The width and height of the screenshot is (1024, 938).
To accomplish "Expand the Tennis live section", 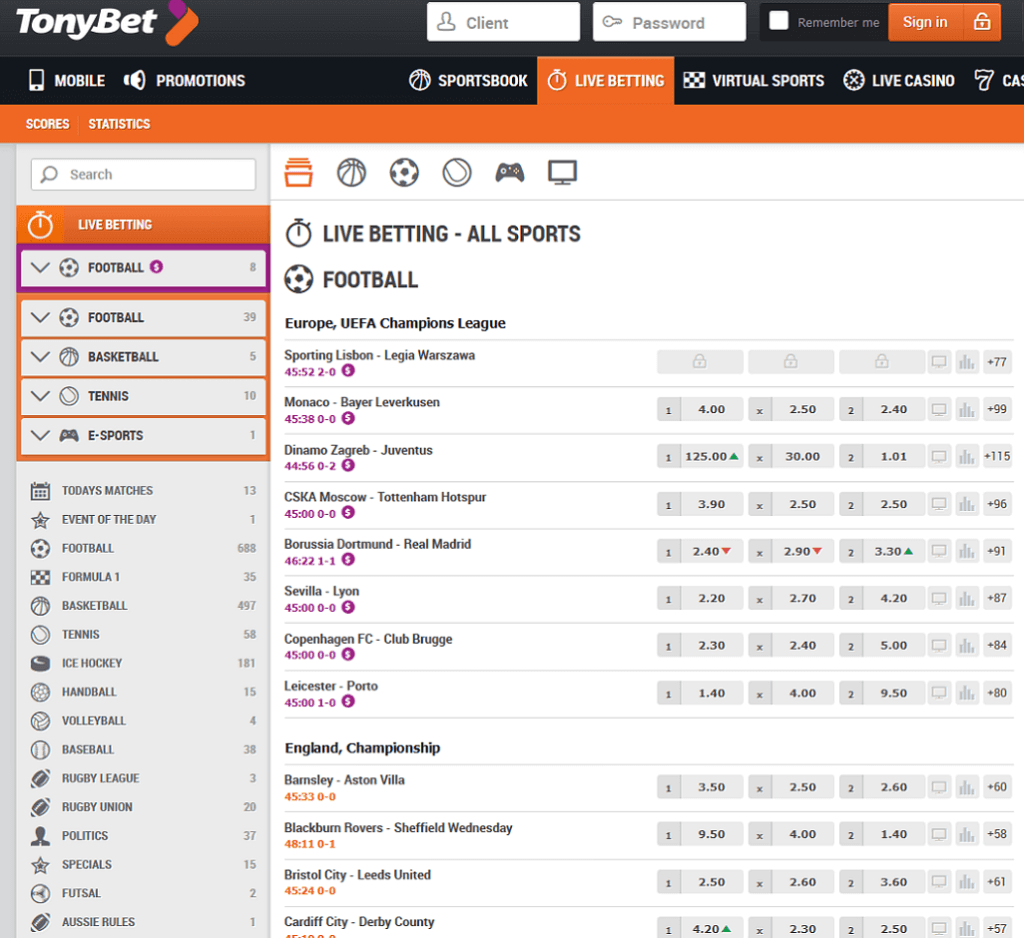I will coord(143,396).
